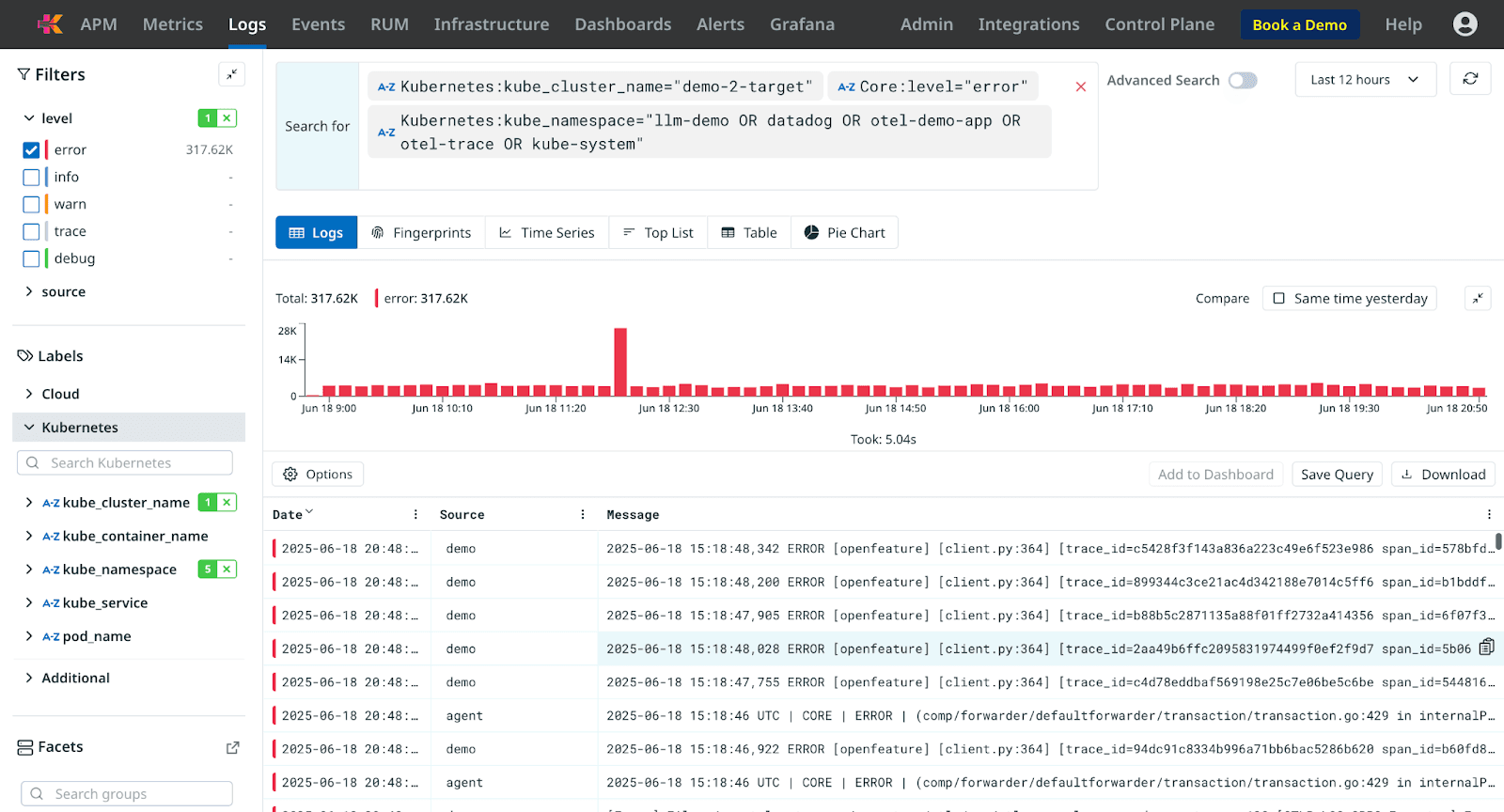Click the Search Kubernetes input field
The width and height of the screenshot is (1504, 812).
coord(125,463)
